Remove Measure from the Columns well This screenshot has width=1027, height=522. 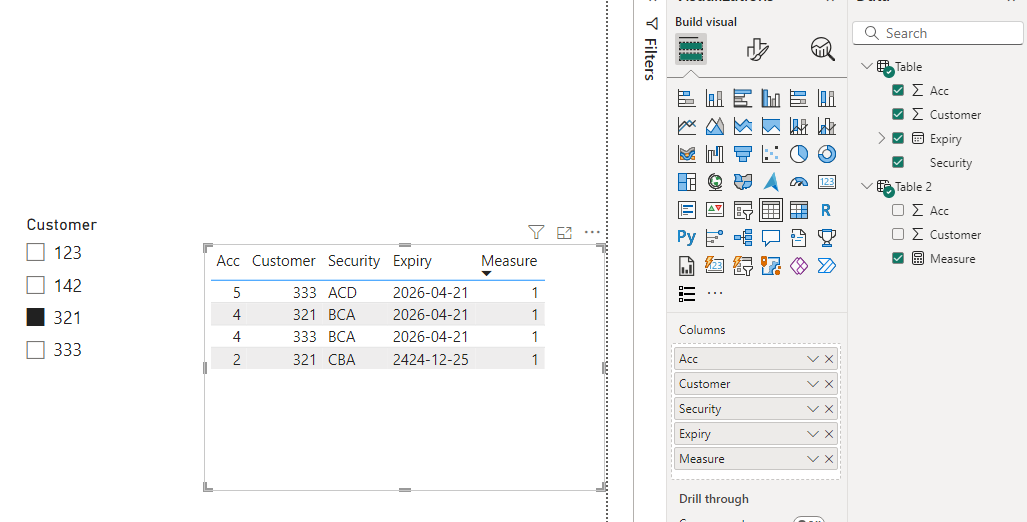point(829,458)
